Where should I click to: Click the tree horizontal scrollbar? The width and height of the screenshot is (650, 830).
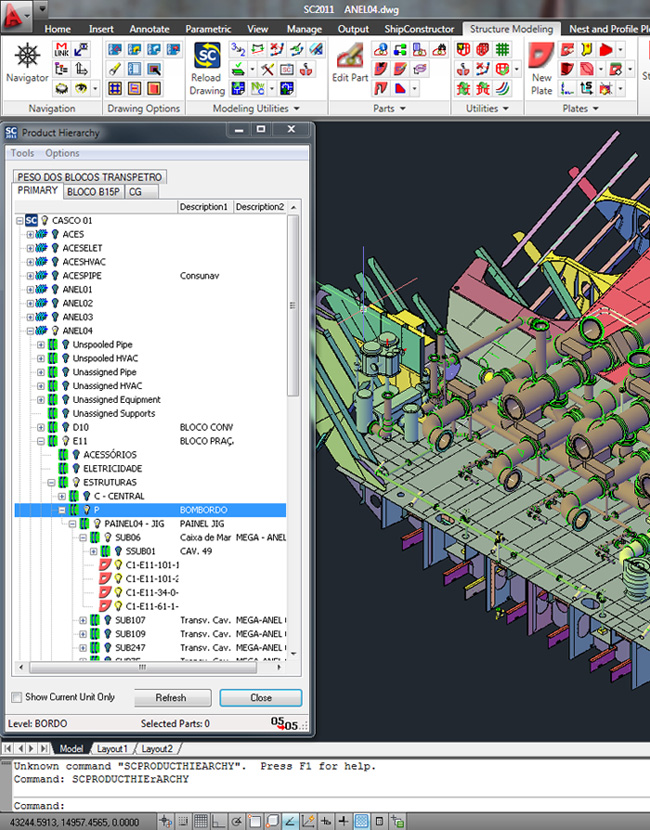tap(143, 667)
